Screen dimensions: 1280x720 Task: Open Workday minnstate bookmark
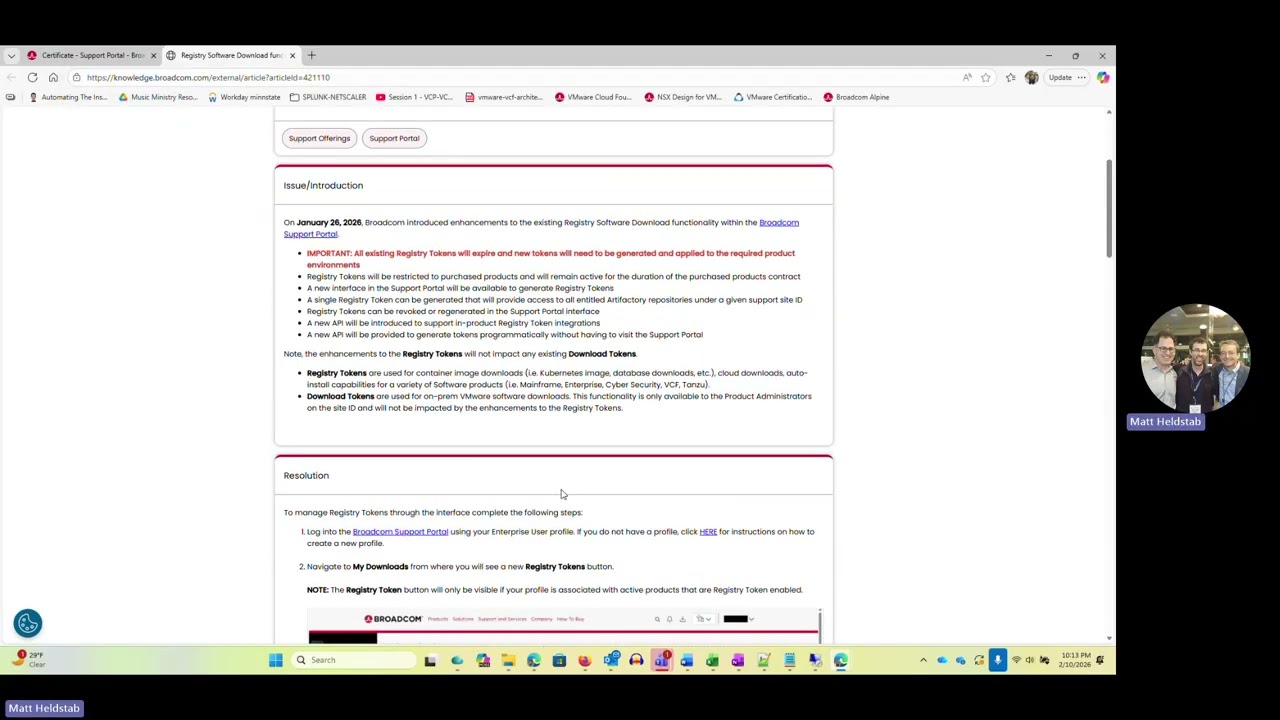click(x=244, y=97)
